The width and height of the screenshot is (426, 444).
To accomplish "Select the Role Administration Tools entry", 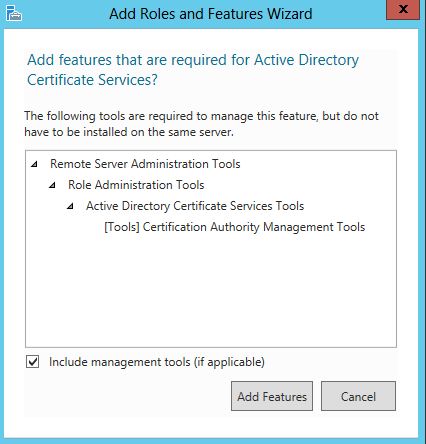I will pos(136,185).
